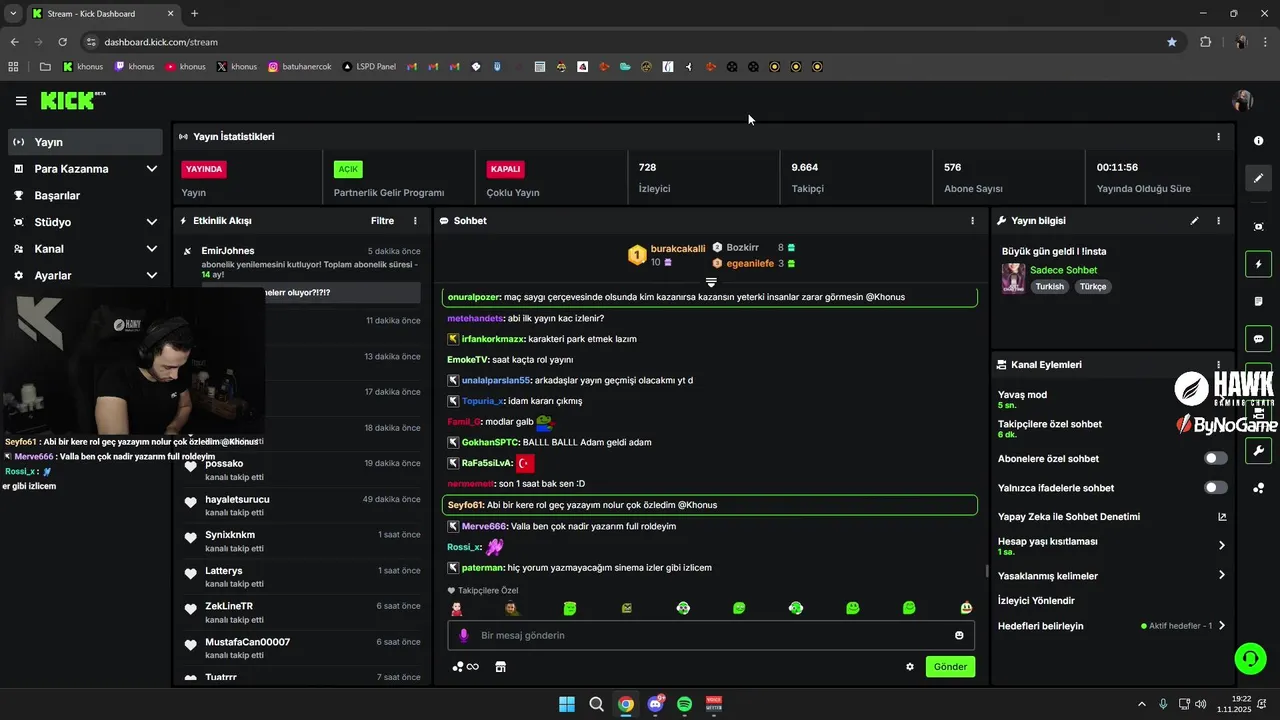Click the screen capture icon in right sidebar
Viewport: 1280px width, 720px height.
(1258, 227)
